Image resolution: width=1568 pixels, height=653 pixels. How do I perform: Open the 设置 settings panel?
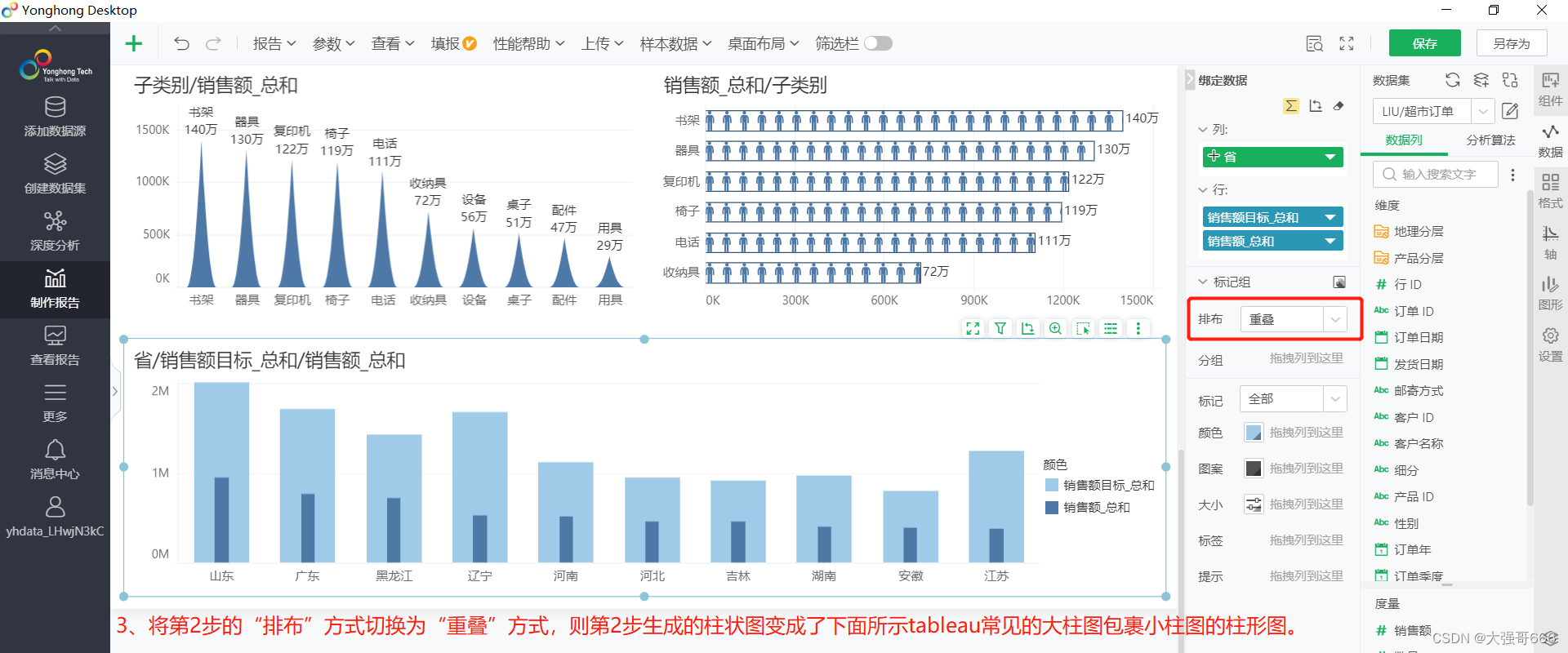pos(1550,344)
